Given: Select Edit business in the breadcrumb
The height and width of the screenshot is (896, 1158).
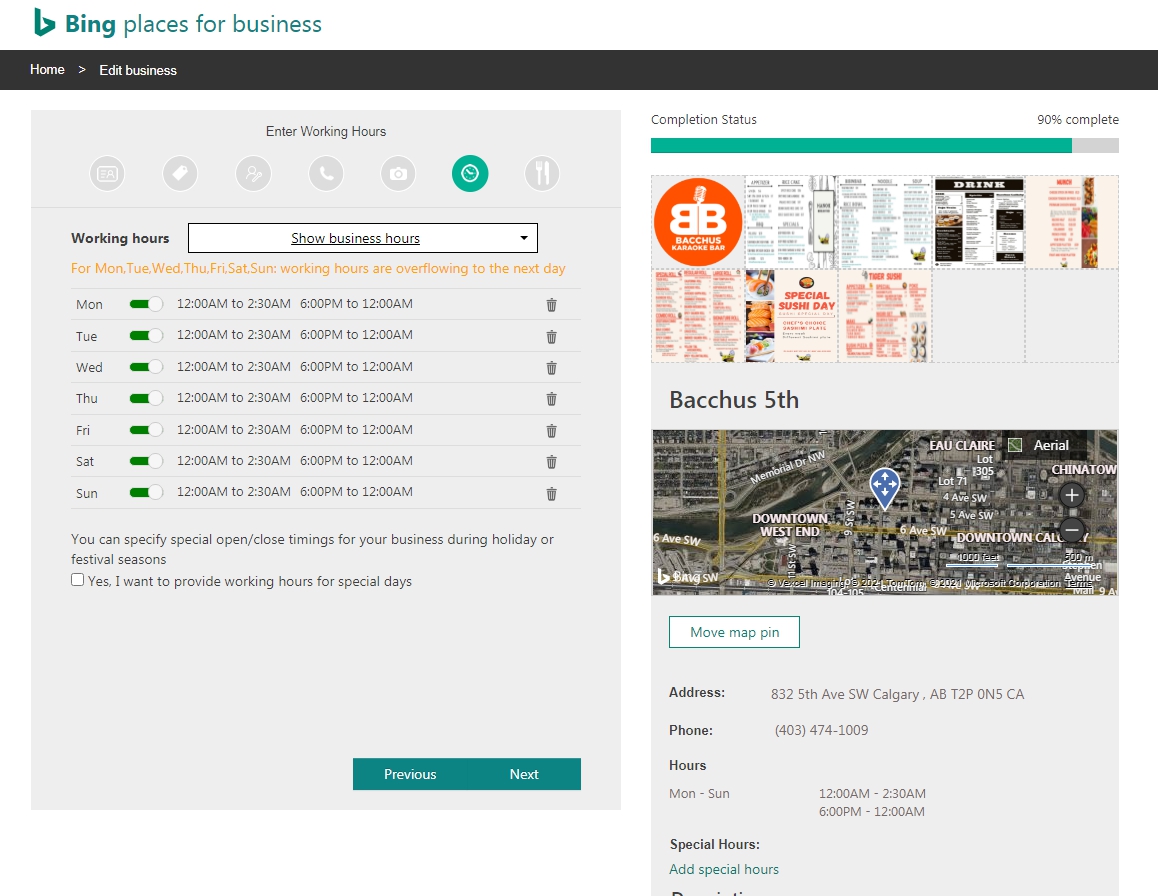Looking at the screenshot, I should (x=138, y=70).
